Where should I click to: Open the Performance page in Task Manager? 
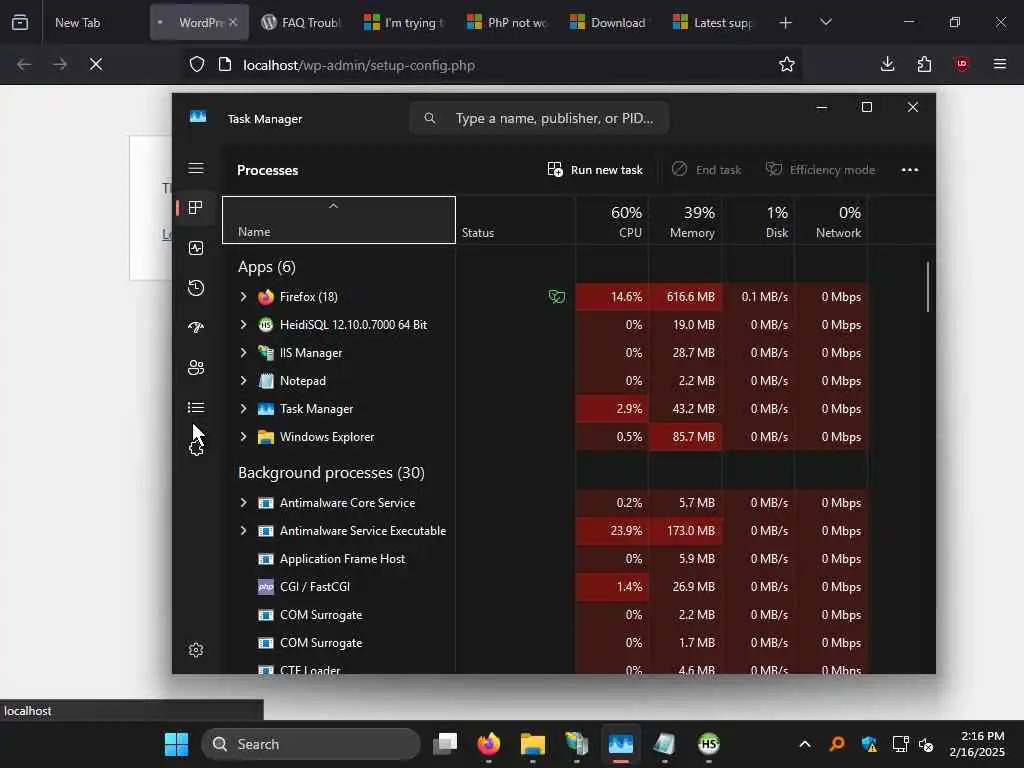196,248
